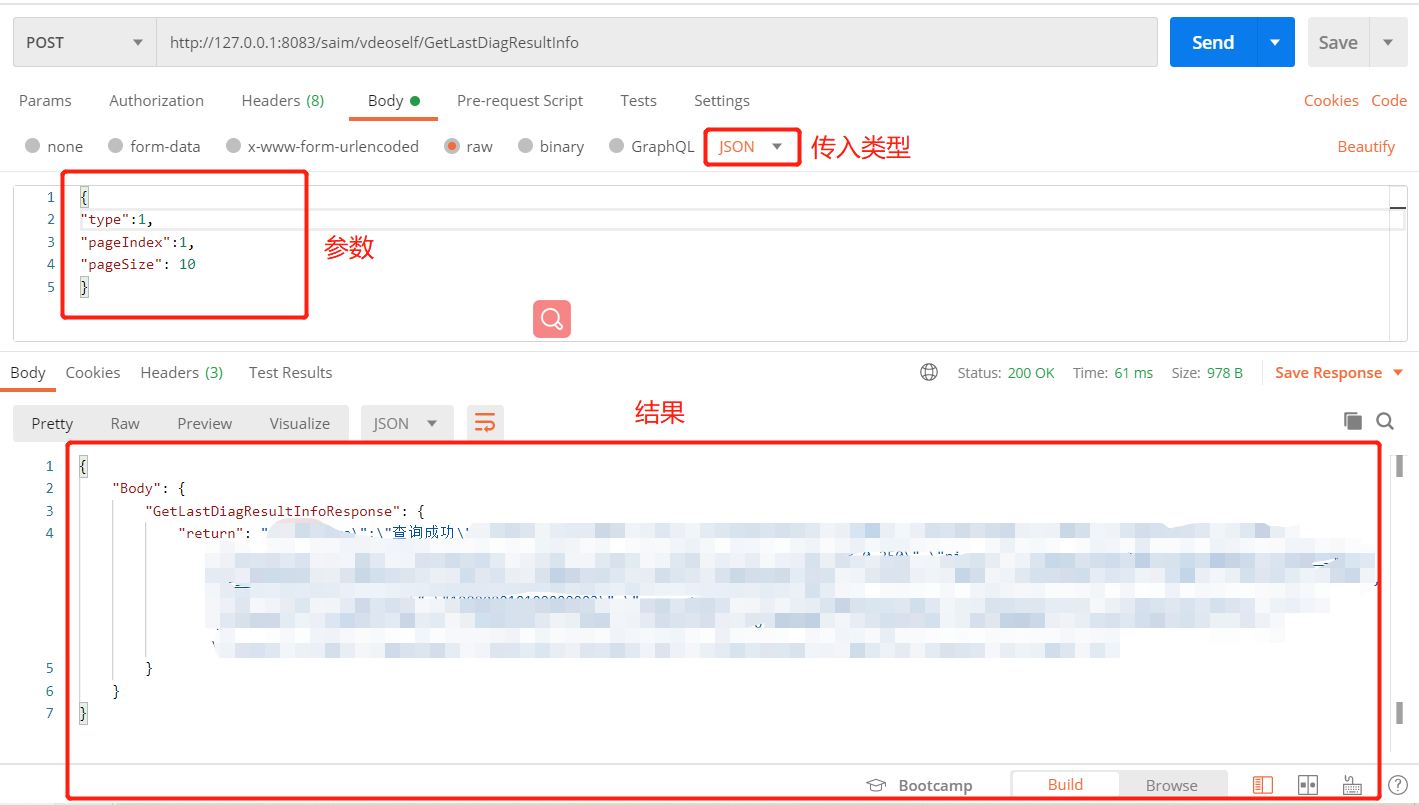This screenshot has height=805, width=1419.
Task: Switch to the Authorization tab
Action: (x=156, y=101)
